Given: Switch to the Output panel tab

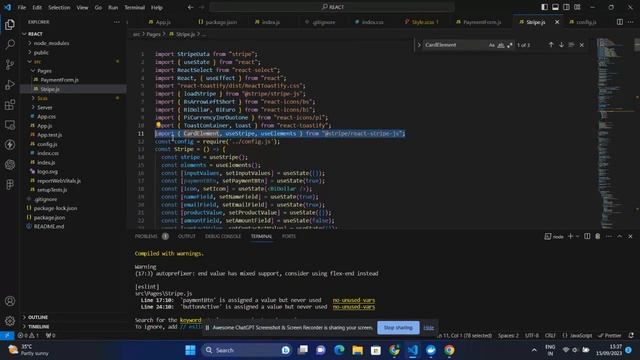Looking at the screenshot, I should click(x=187, y=236).
